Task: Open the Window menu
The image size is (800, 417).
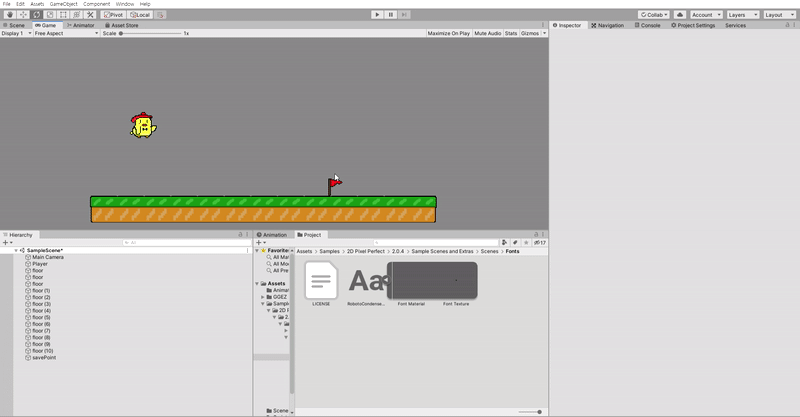Action: click(x=124, y=4)
